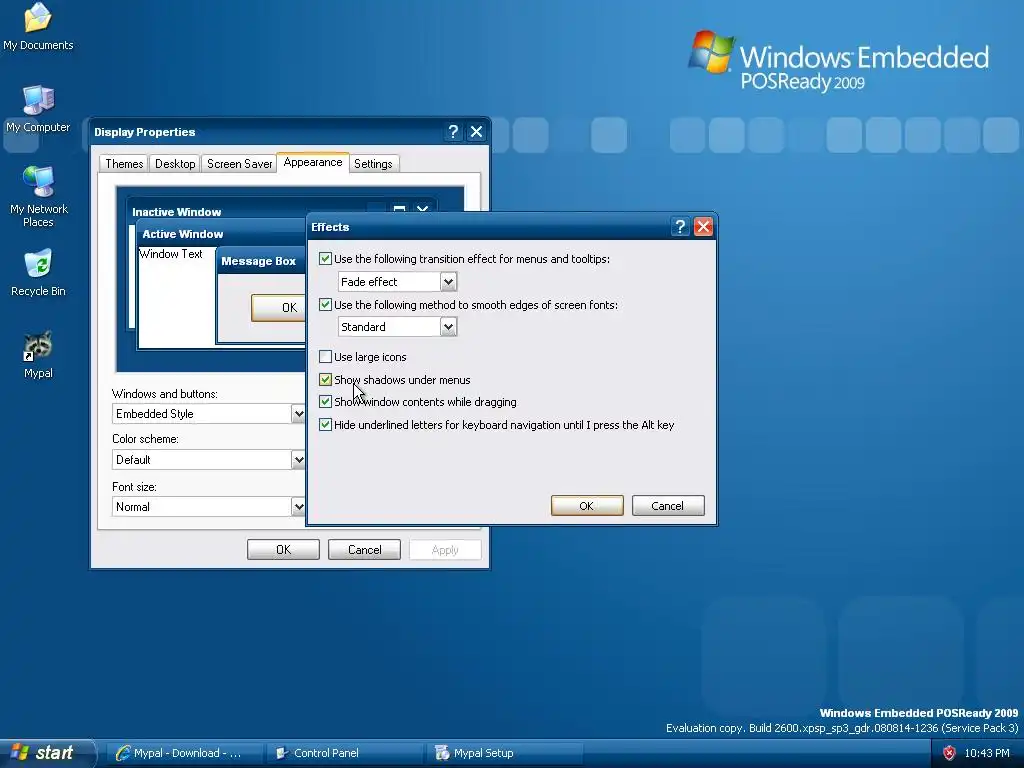This screenshot has height=768, width=1024.
Task: Click the Effects dialog help question mark
Action: pos(680,227)
